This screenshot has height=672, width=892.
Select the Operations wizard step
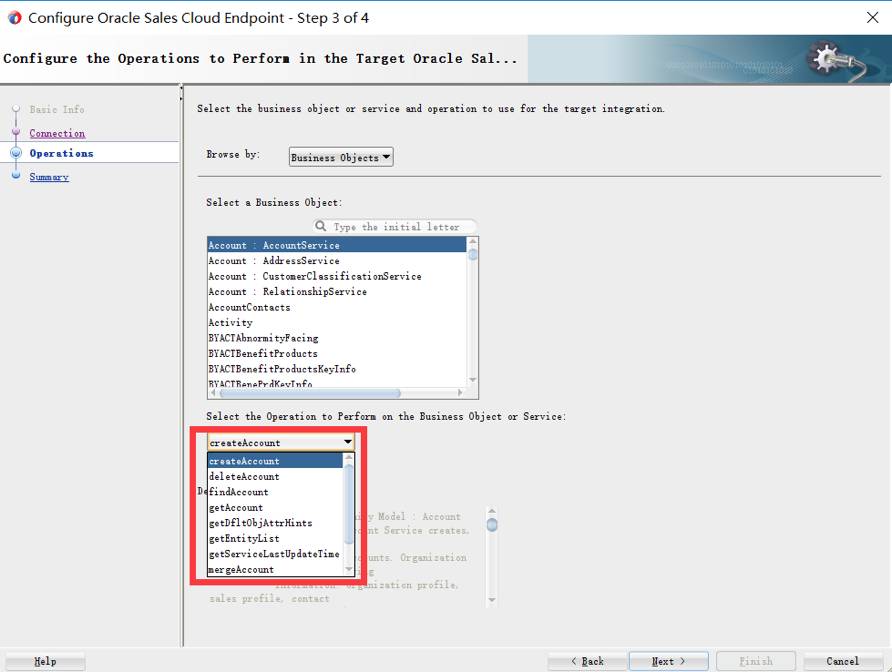coord(61,153)
